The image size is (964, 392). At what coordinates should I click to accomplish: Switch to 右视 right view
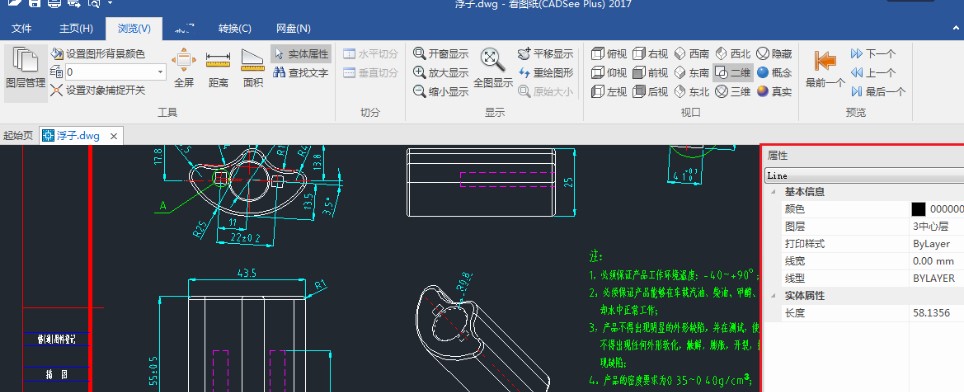pos(650,54)
